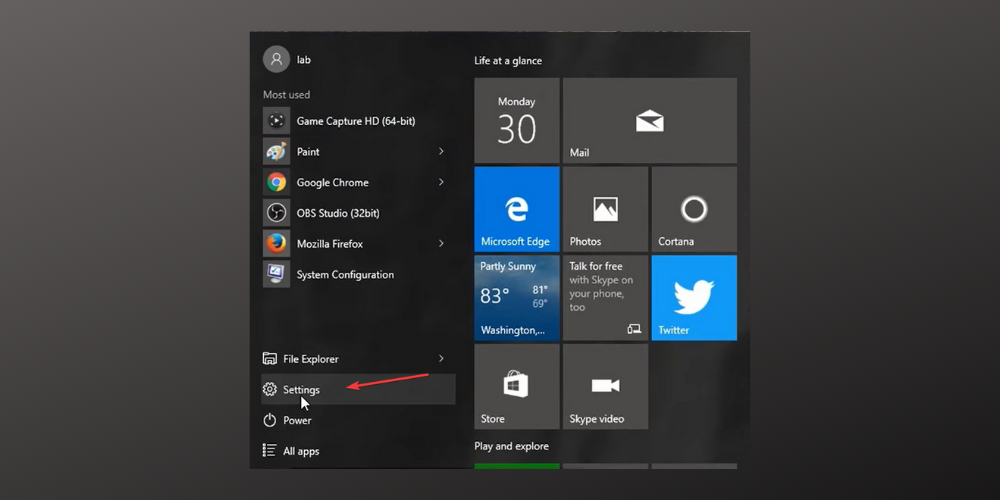Screen dimensions: 1000x500
Task: Click the lab user avatar icon
Action: point(276,59)
